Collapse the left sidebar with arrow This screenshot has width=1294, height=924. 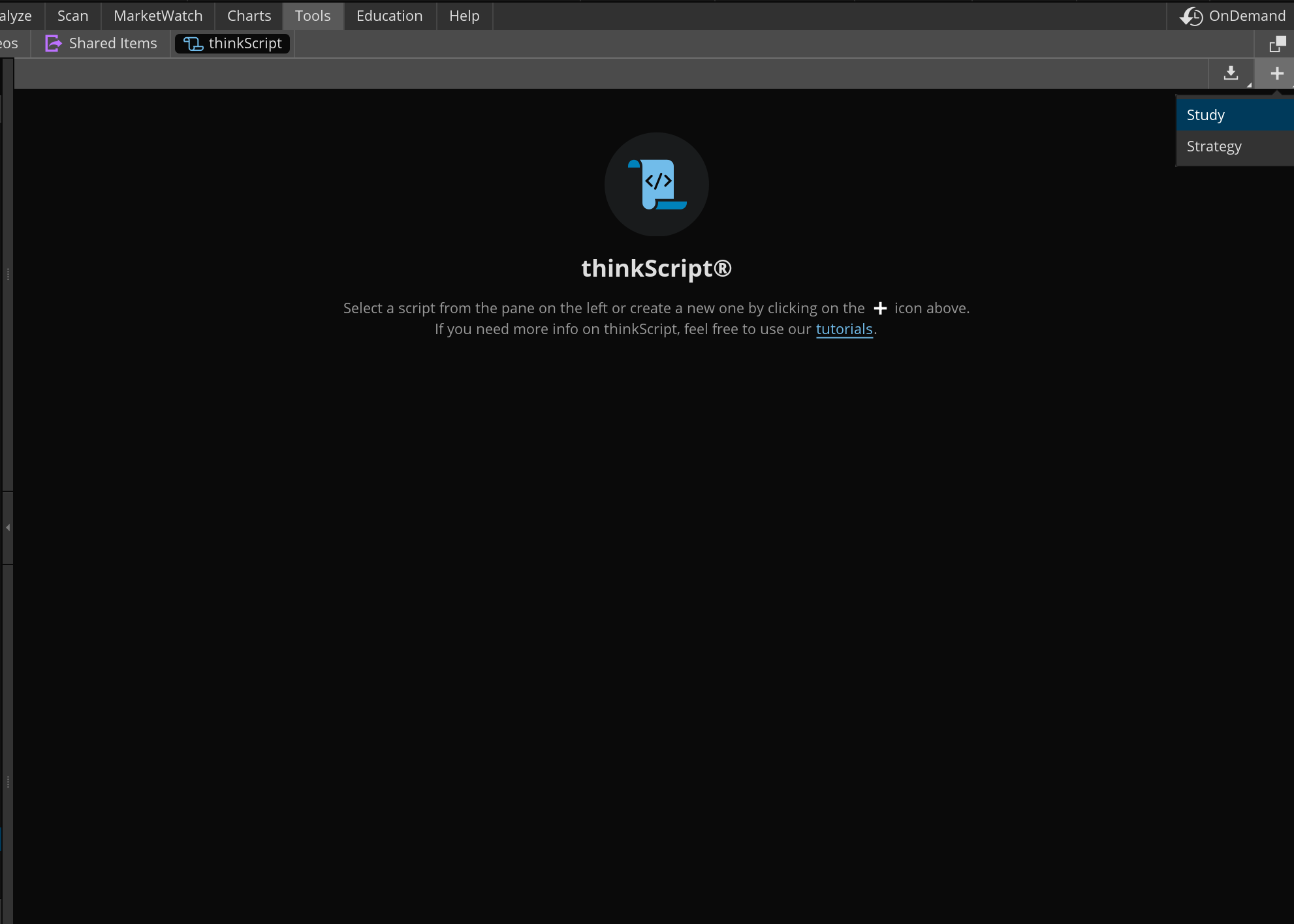click(8, 527)
